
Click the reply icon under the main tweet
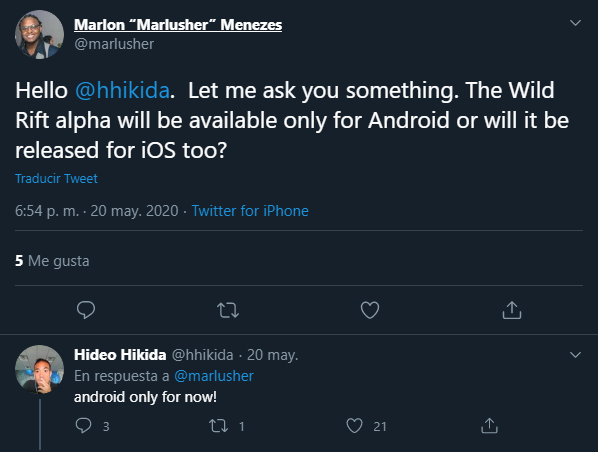point(86,310)
